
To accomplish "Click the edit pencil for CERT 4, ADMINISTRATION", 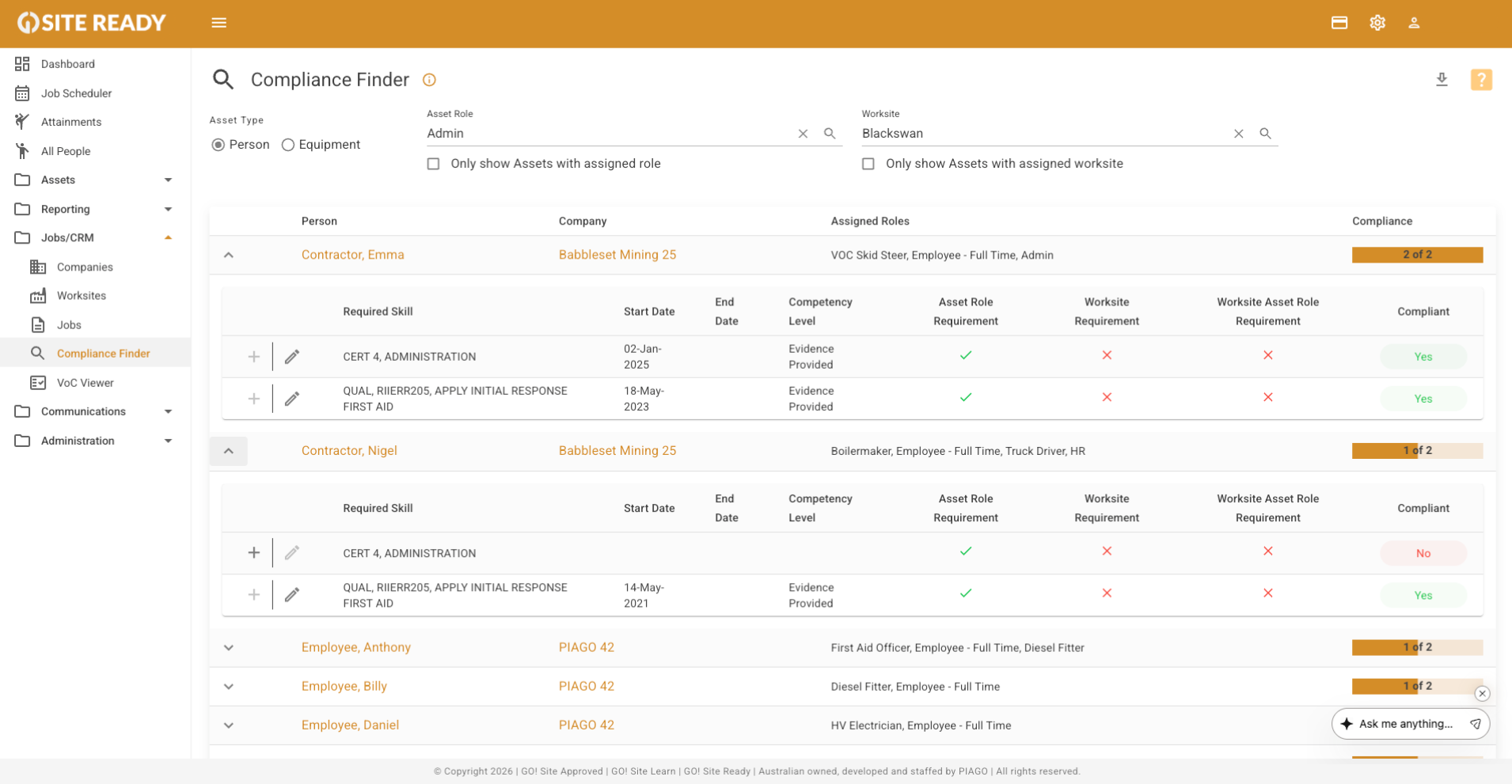I will pos(291,356).
